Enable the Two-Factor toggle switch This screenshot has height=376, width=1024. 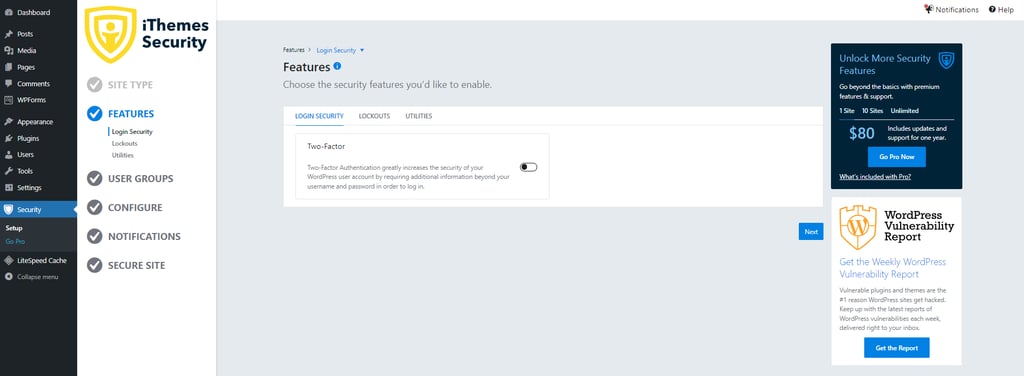pyautogui.click(x=528, y=167)
